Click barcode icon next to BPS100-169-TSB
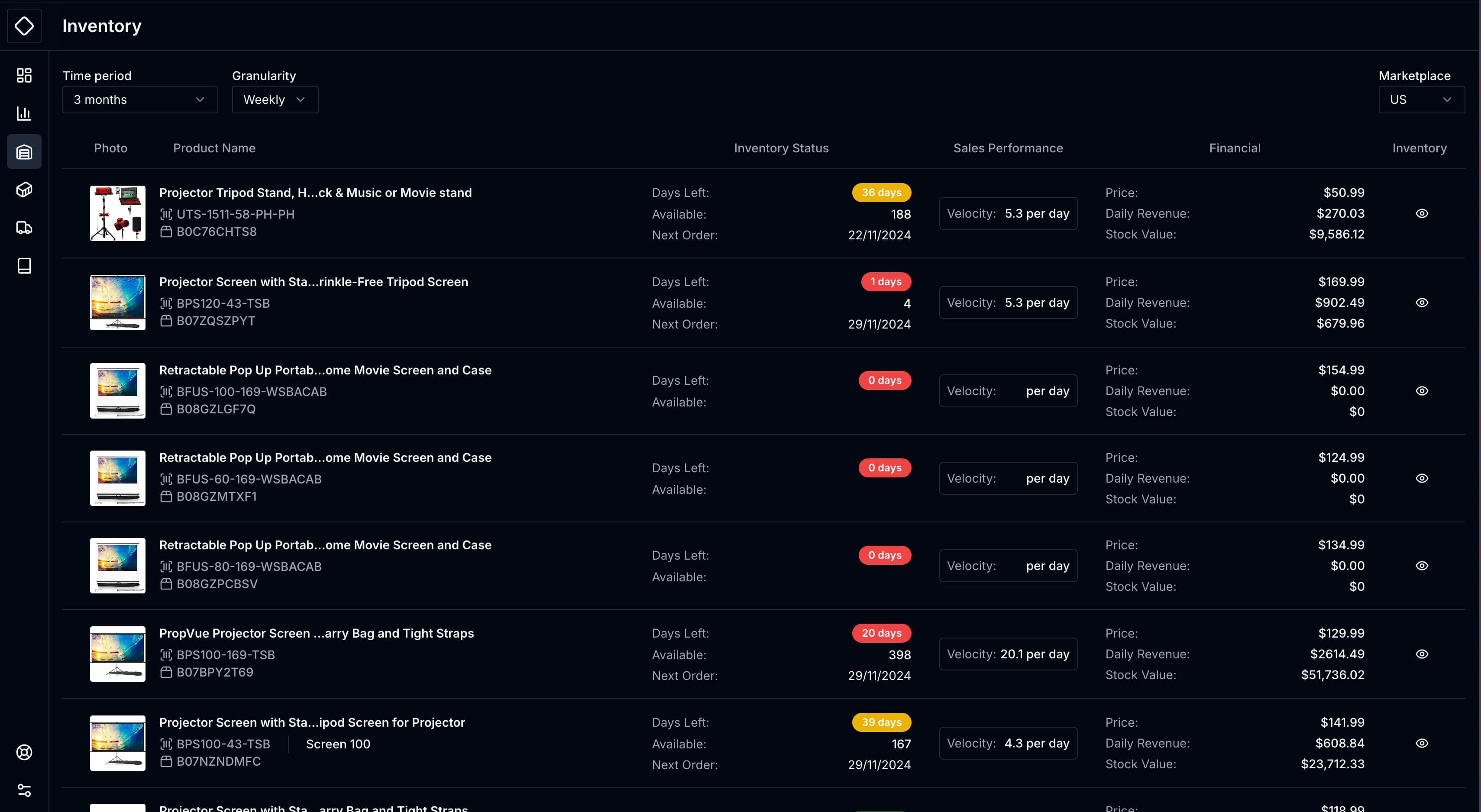1481x812 pixels. point(166,655)
